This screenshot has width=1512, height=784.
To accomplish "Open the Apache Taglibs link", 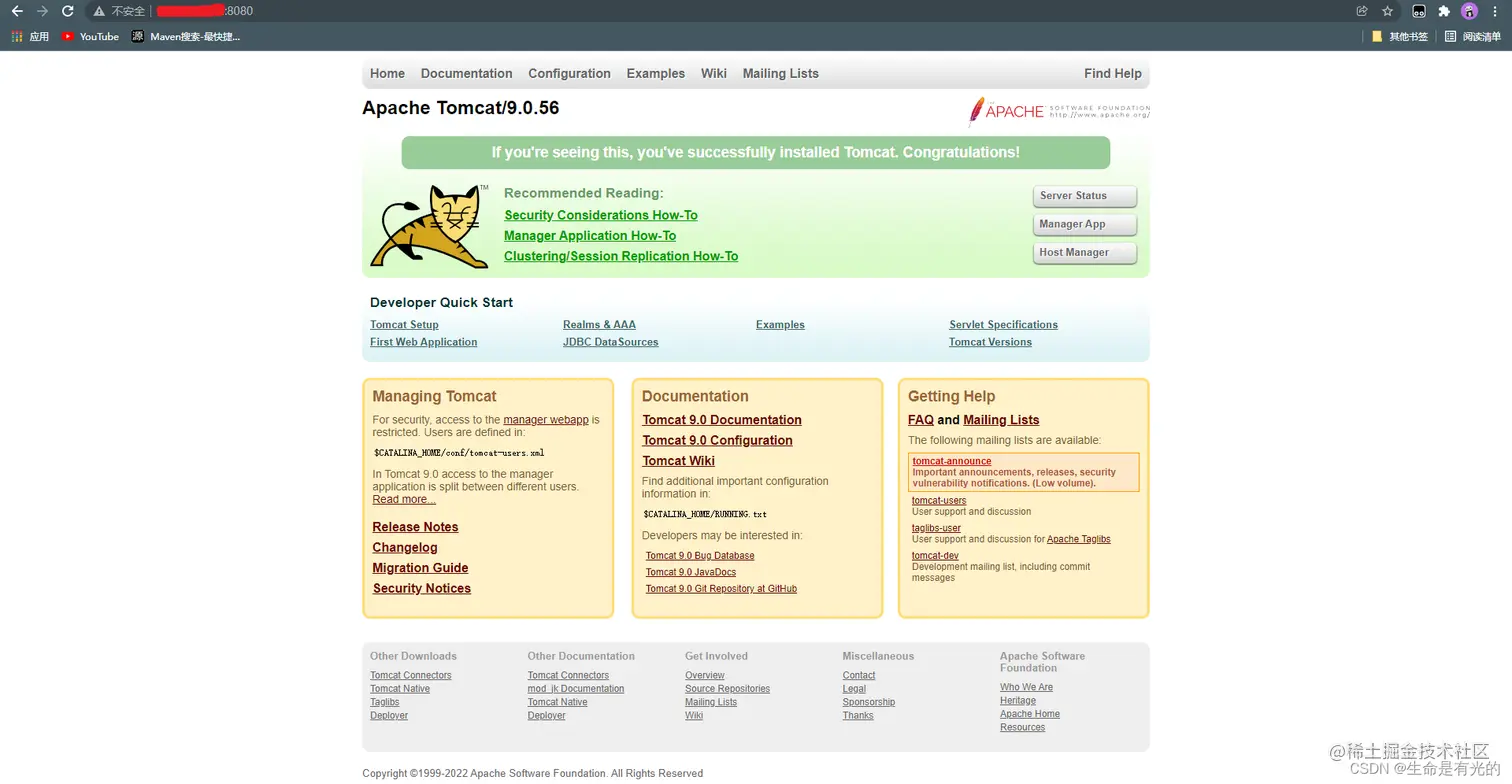I will 1079,539.
